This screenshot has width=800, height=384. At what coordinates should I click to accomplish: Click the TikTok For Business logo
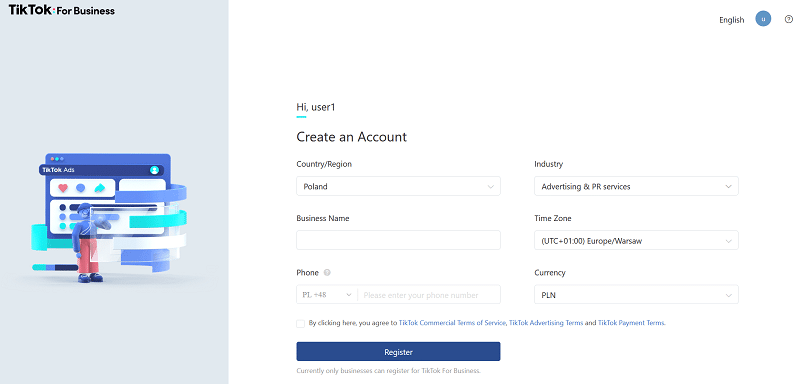[x=62, y=10]
